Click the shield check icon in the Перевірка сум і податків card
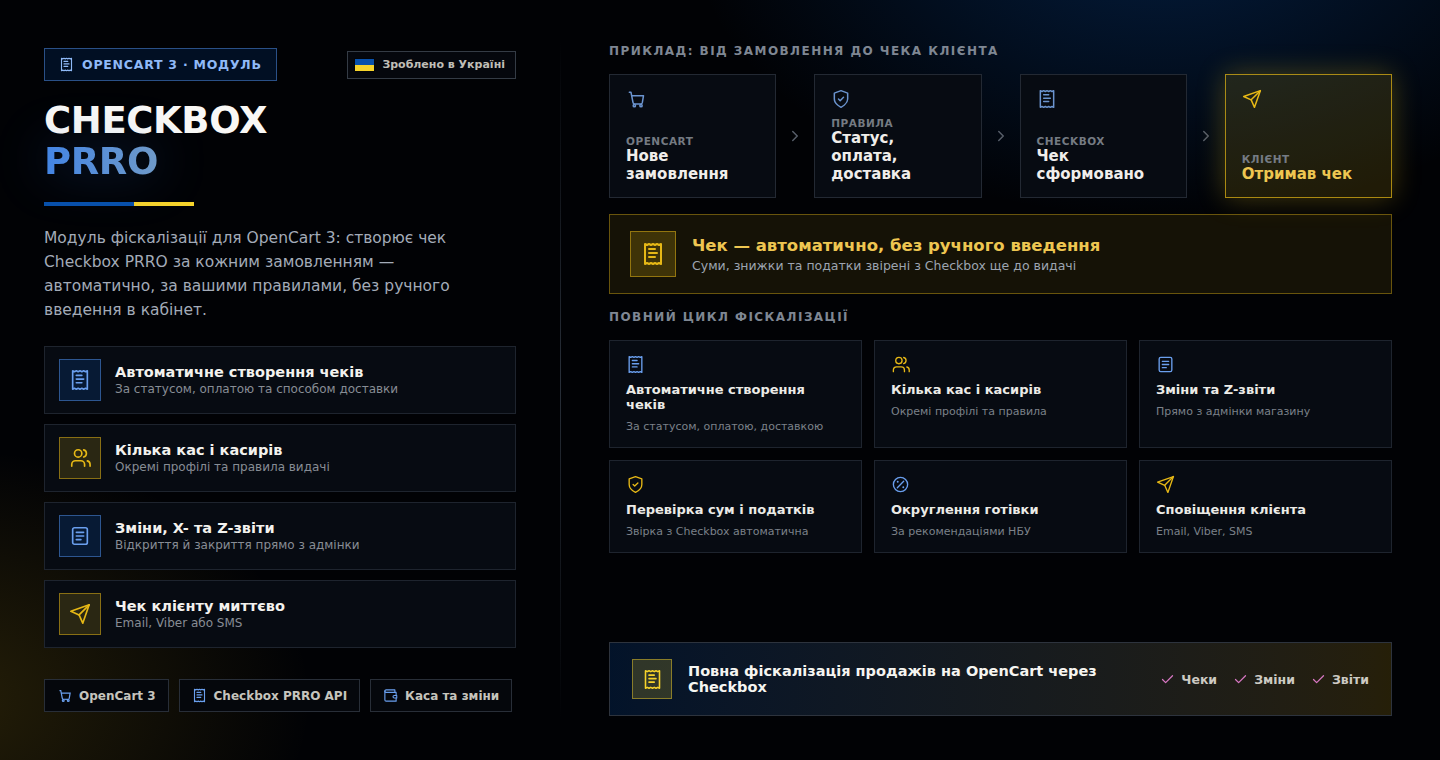 635,485
